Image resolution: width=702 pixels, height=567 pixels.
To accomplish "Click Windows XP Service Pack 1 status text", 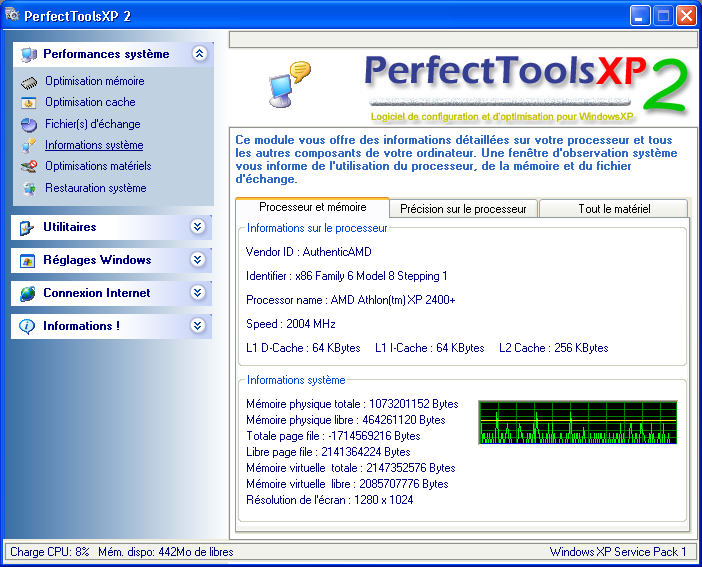I will [618, 552].
